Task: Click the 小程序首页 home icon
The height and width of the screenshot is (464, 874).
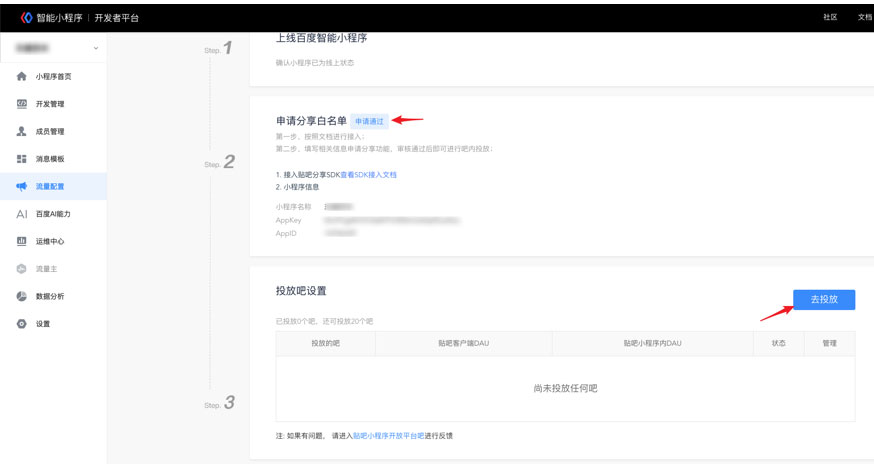Action: click(21, 76)
